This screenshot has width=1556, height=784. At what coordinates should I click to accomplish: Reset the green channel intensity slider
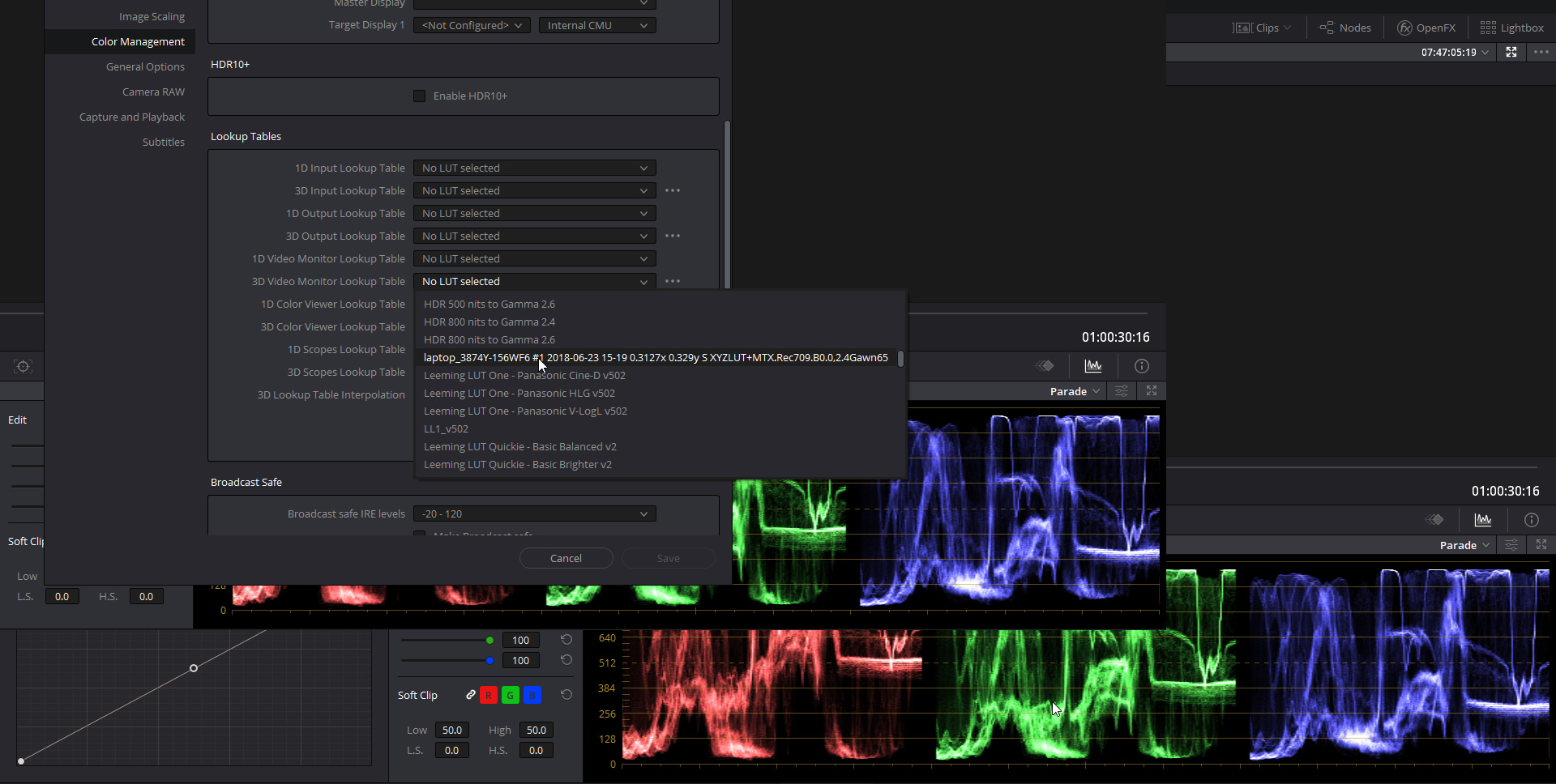point(566,640)
